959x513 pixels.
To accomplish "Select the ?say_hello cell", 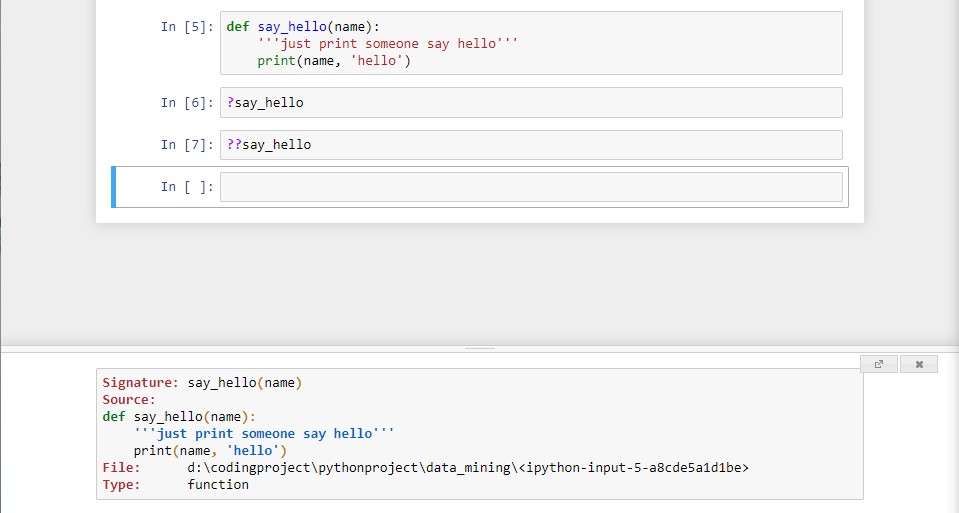I will 531,103.
